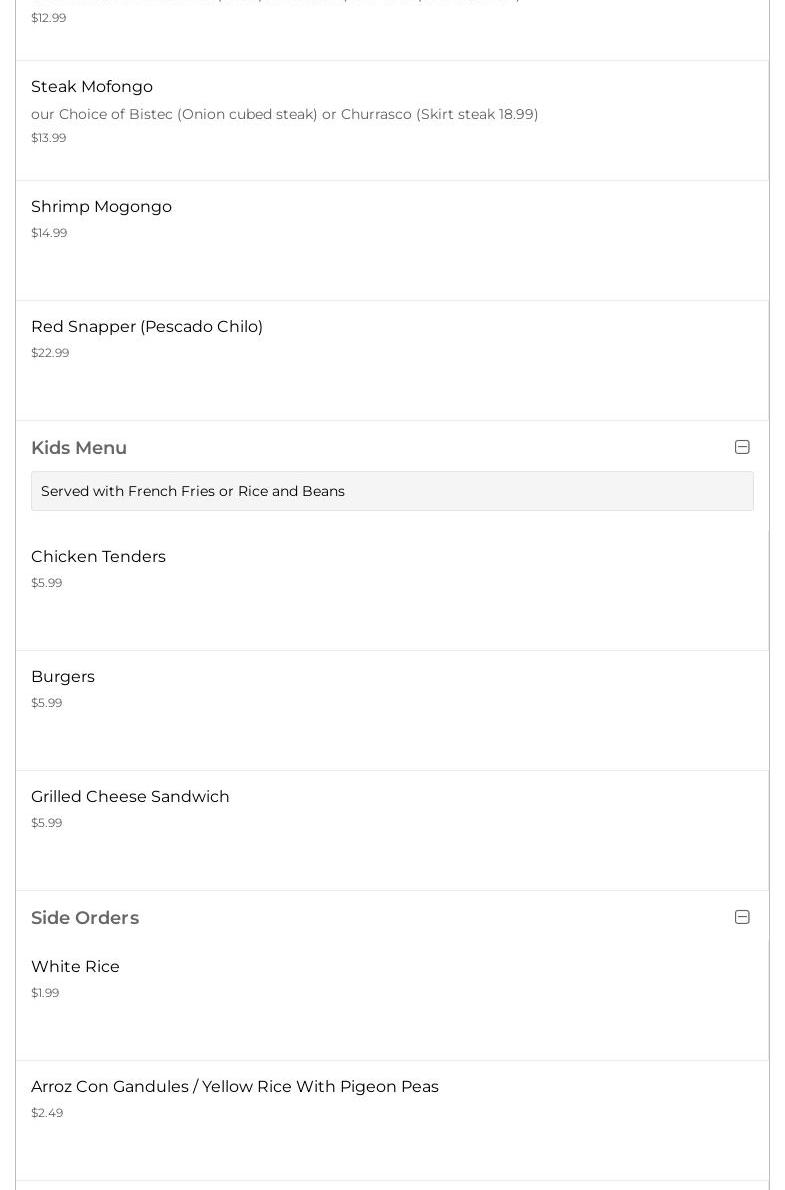Select Chicken Tenders from Kids Menu

[x=98, y=557]
